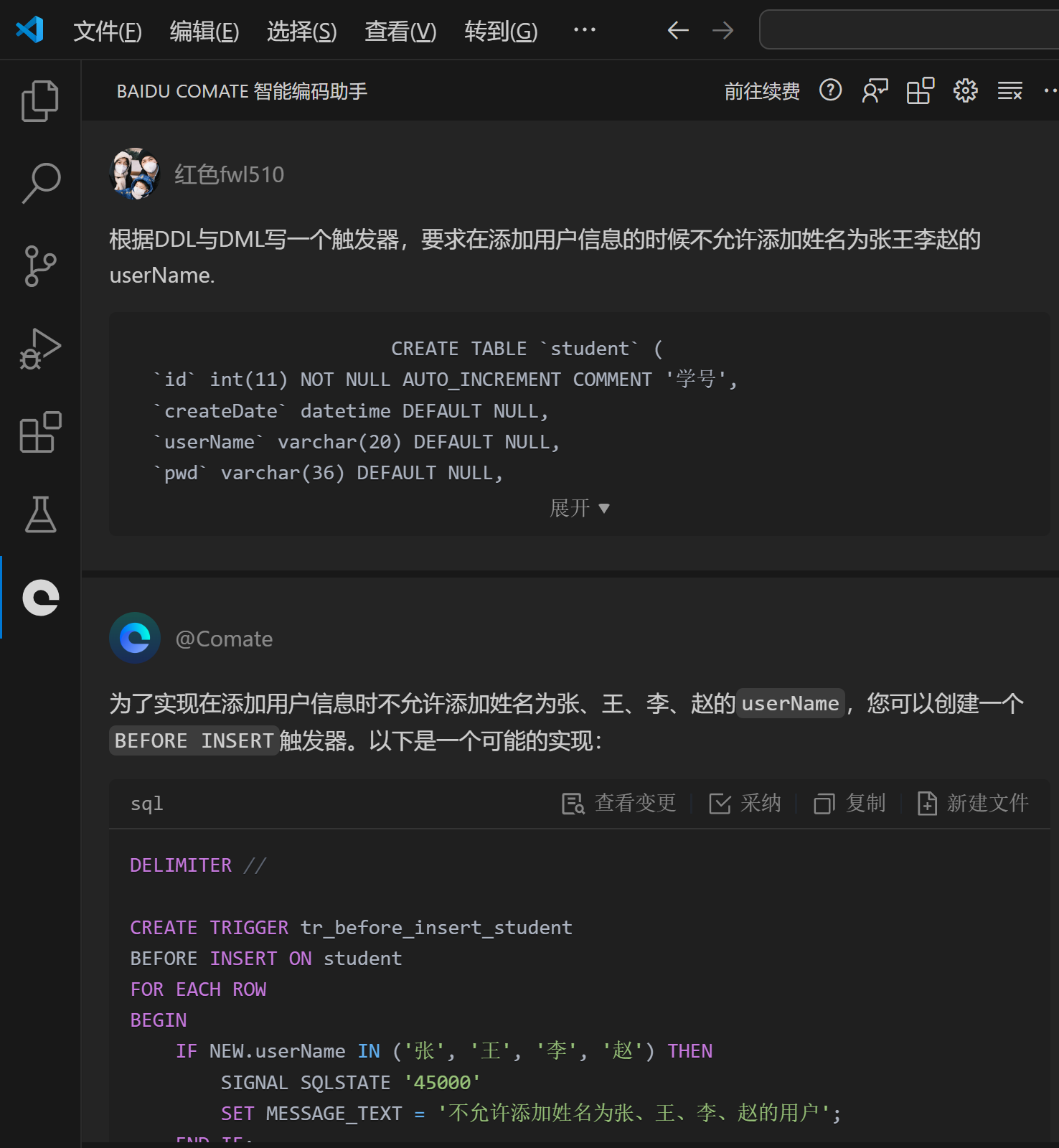Show hidden menus via title bar ellipsis
This screenshot has width=1059, height=1148.
pos(585,30)
